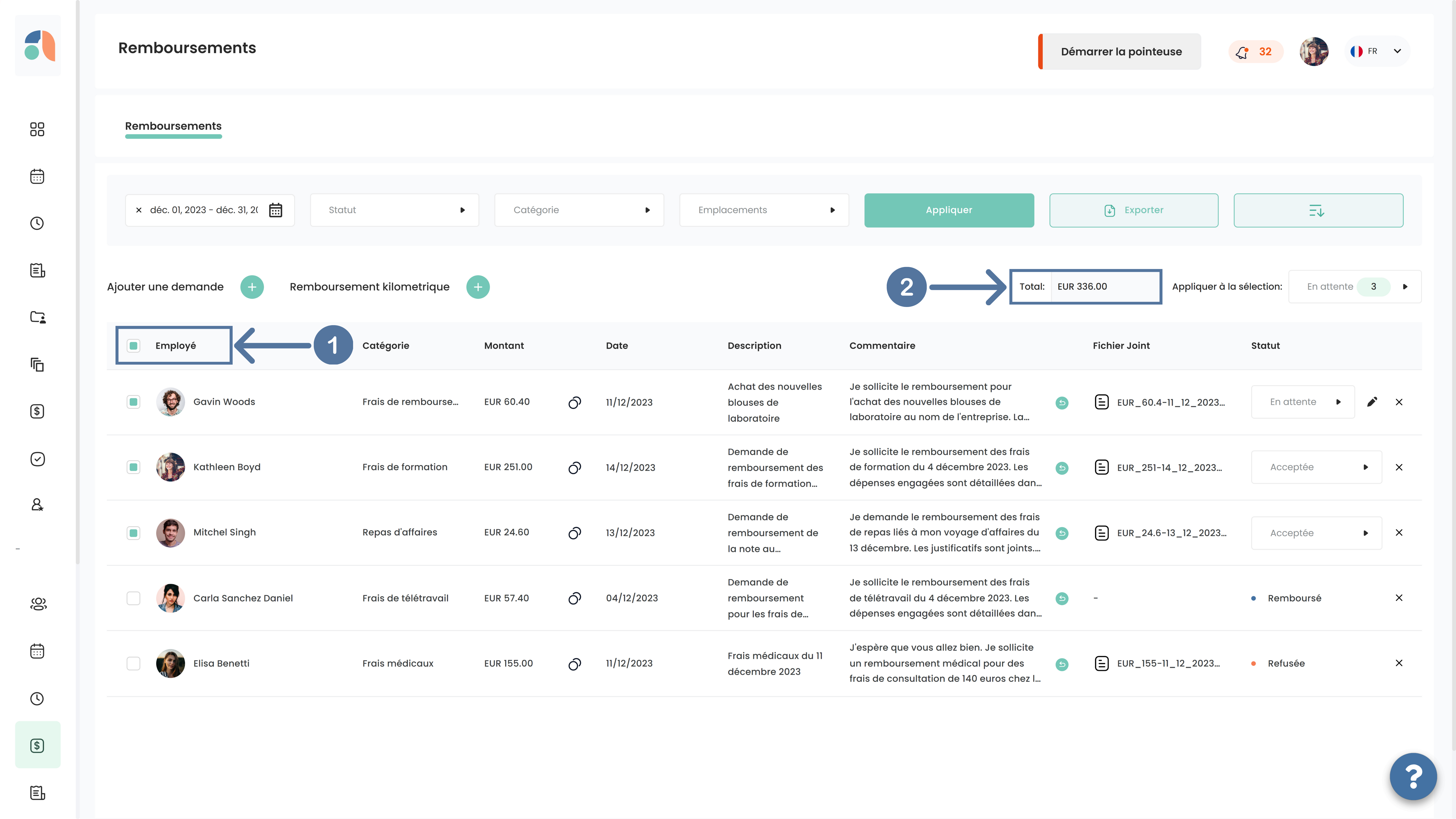Sort by the Statut column header

(1265, 345)
